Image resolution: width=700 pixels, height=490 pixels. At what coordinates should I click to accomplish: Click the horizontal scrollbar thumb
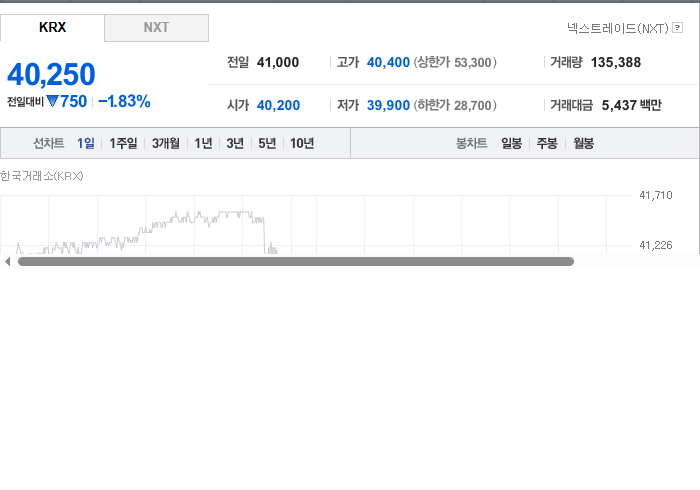(x=296, y=262)
